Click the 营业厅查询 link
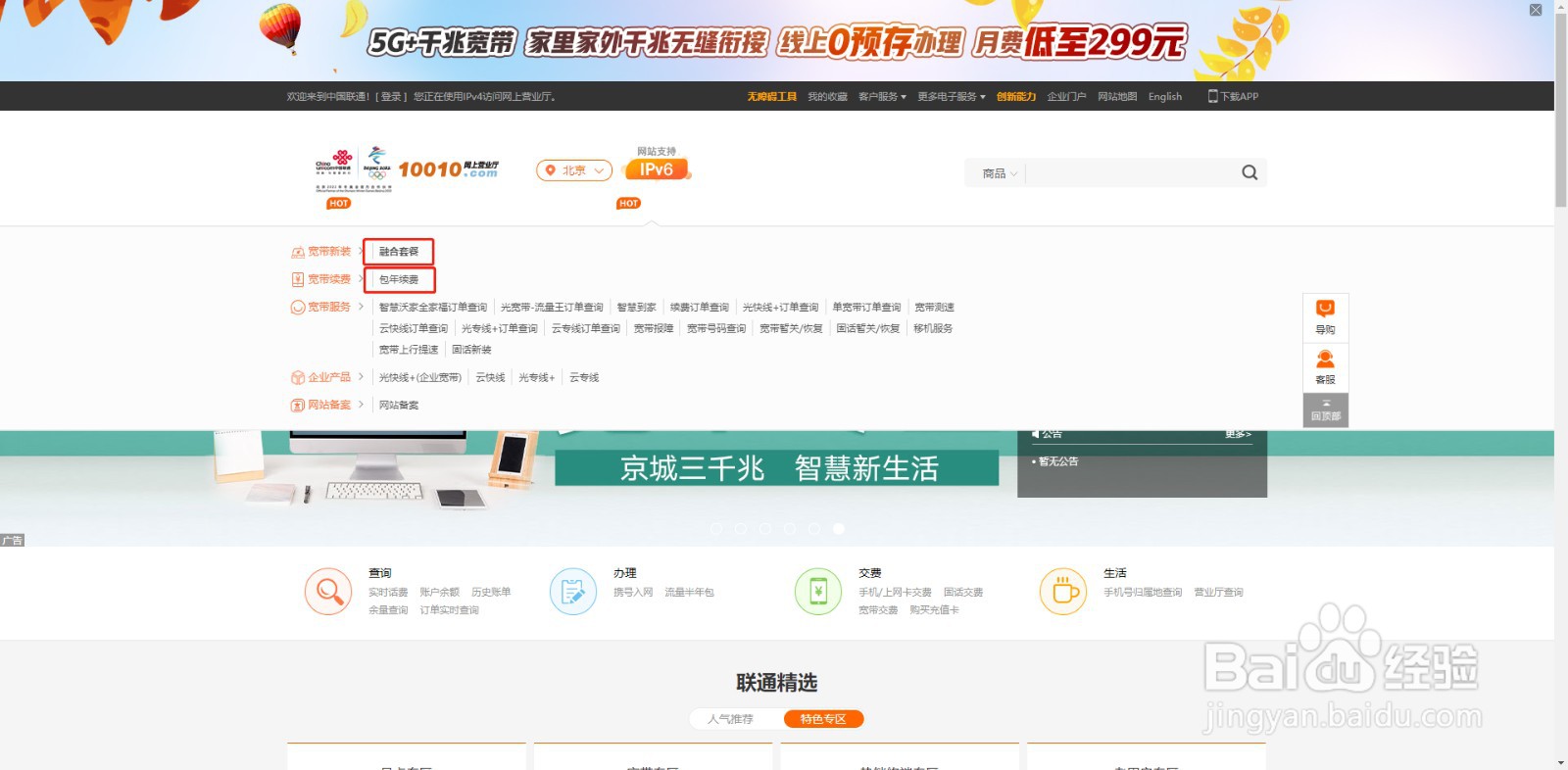The height and width of the screenshot is (770, 1568). coord(1218,592)
